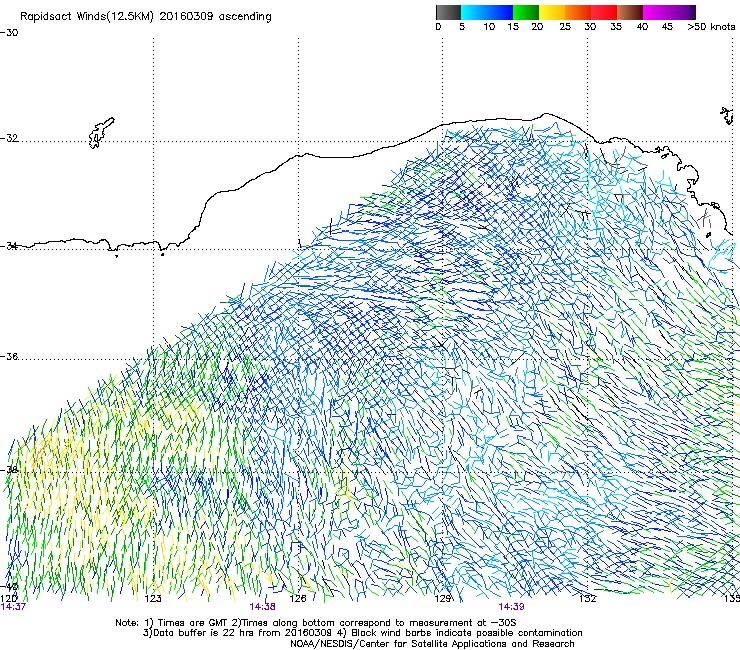
Task: Click the '40' legend scale value
Action: [x=642, y=27]
